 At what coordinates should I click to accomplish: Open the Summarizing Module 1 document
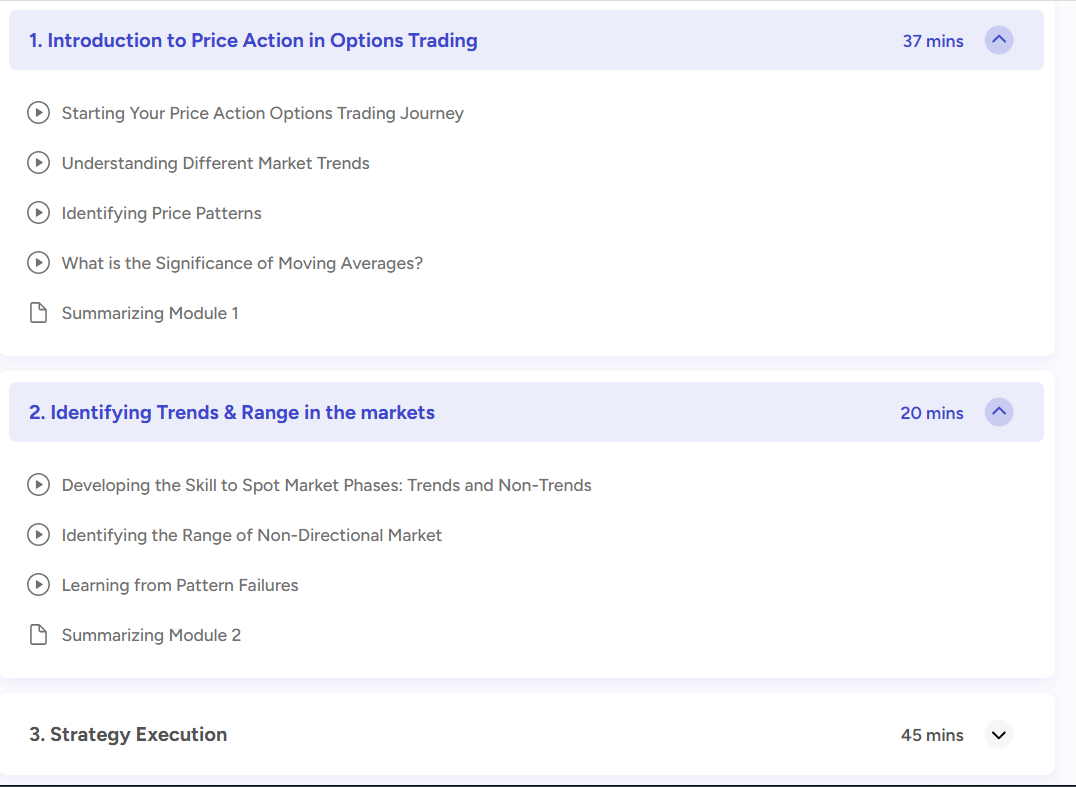[x=150, y=313]
